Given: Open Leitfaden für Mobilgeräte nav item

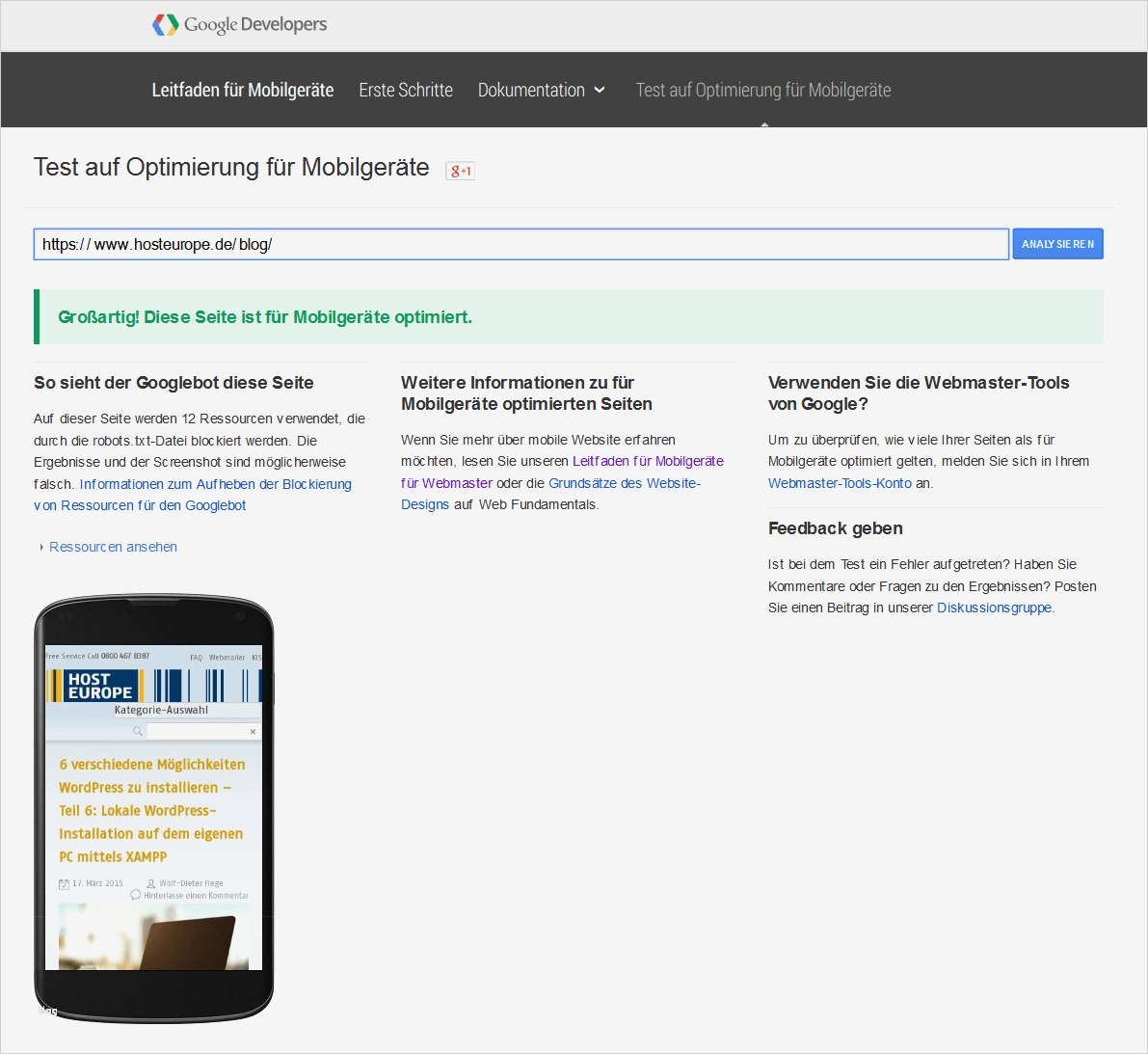Looking at the screenshot, I should 242,90.
